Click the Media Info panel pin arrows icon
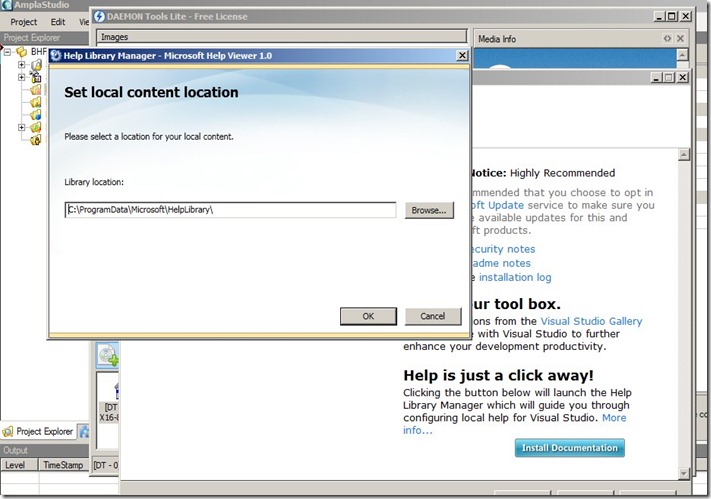The width and height of the screenshot is (711, 499). click(x=667, y=39)
